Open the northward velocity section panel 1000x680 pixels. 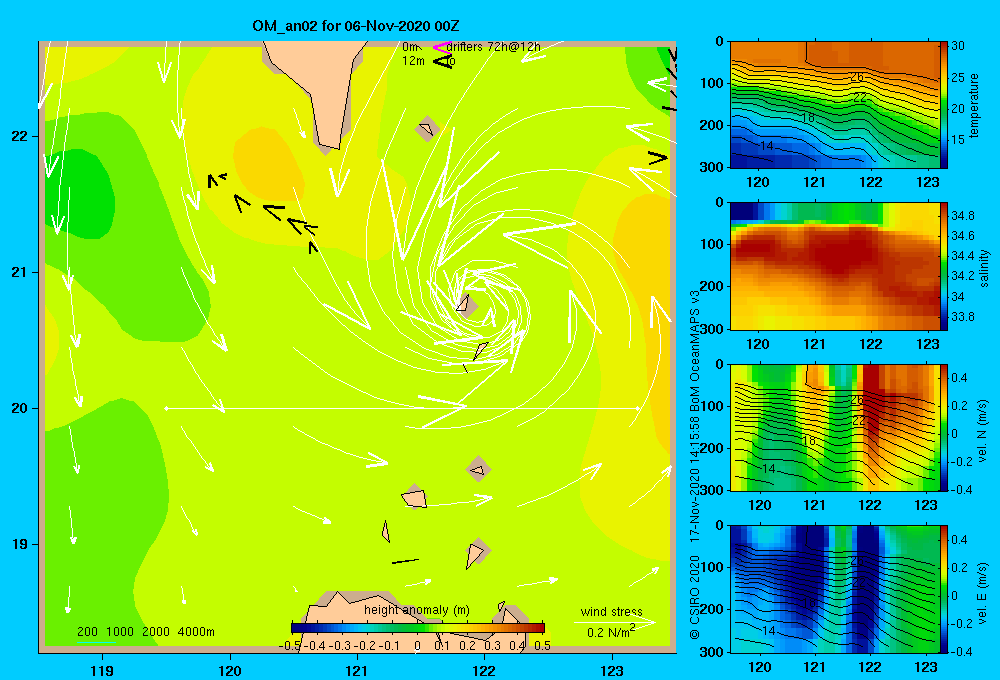click(834, 427)
